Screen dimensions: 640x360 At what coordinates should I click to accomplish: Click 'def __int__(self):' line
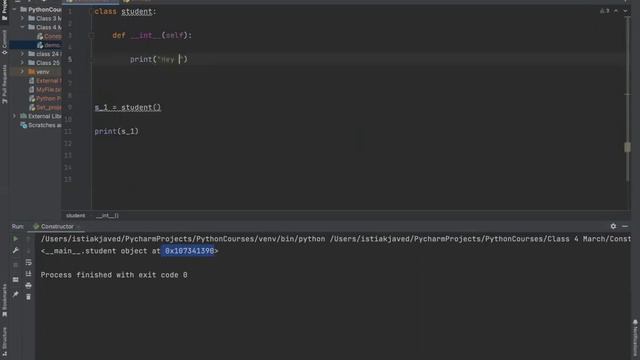152,36
